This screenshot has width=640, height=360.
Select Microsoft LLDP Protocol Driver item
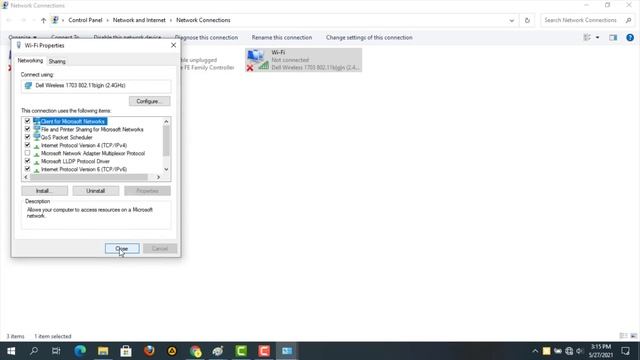click(x=76, y=161)
